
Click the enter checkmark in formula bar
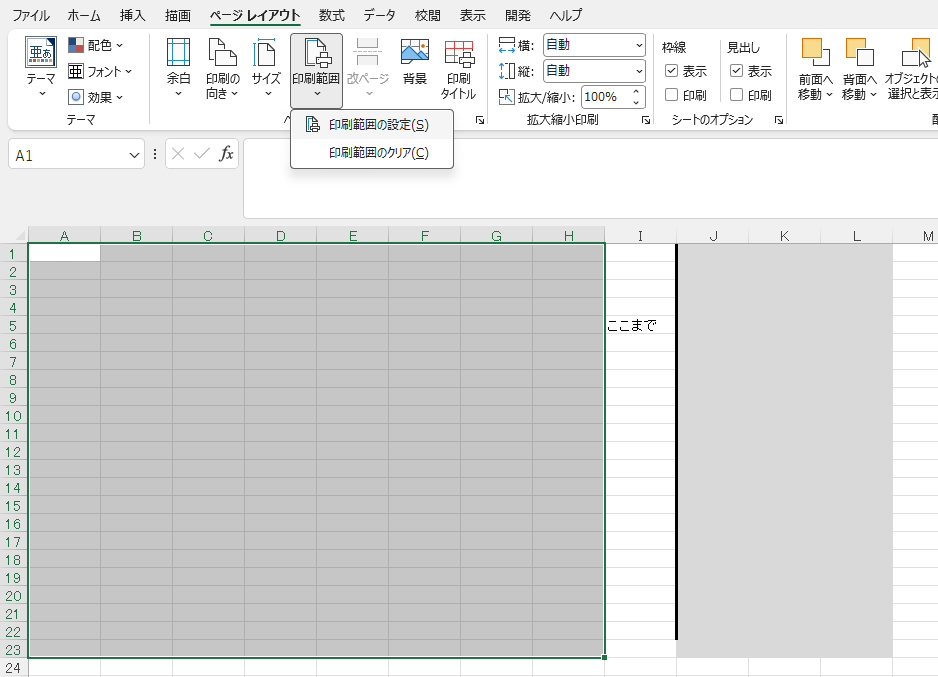tap(202, 154)
